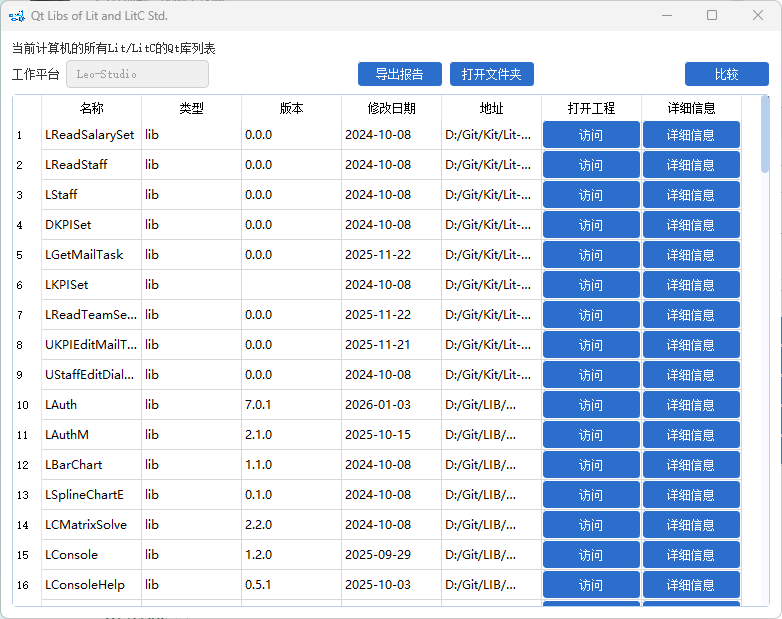This screenshot has height=619, width=782.
Task: Click 详细信息 for LConsoleHelp row
Action: coord(691,585)
